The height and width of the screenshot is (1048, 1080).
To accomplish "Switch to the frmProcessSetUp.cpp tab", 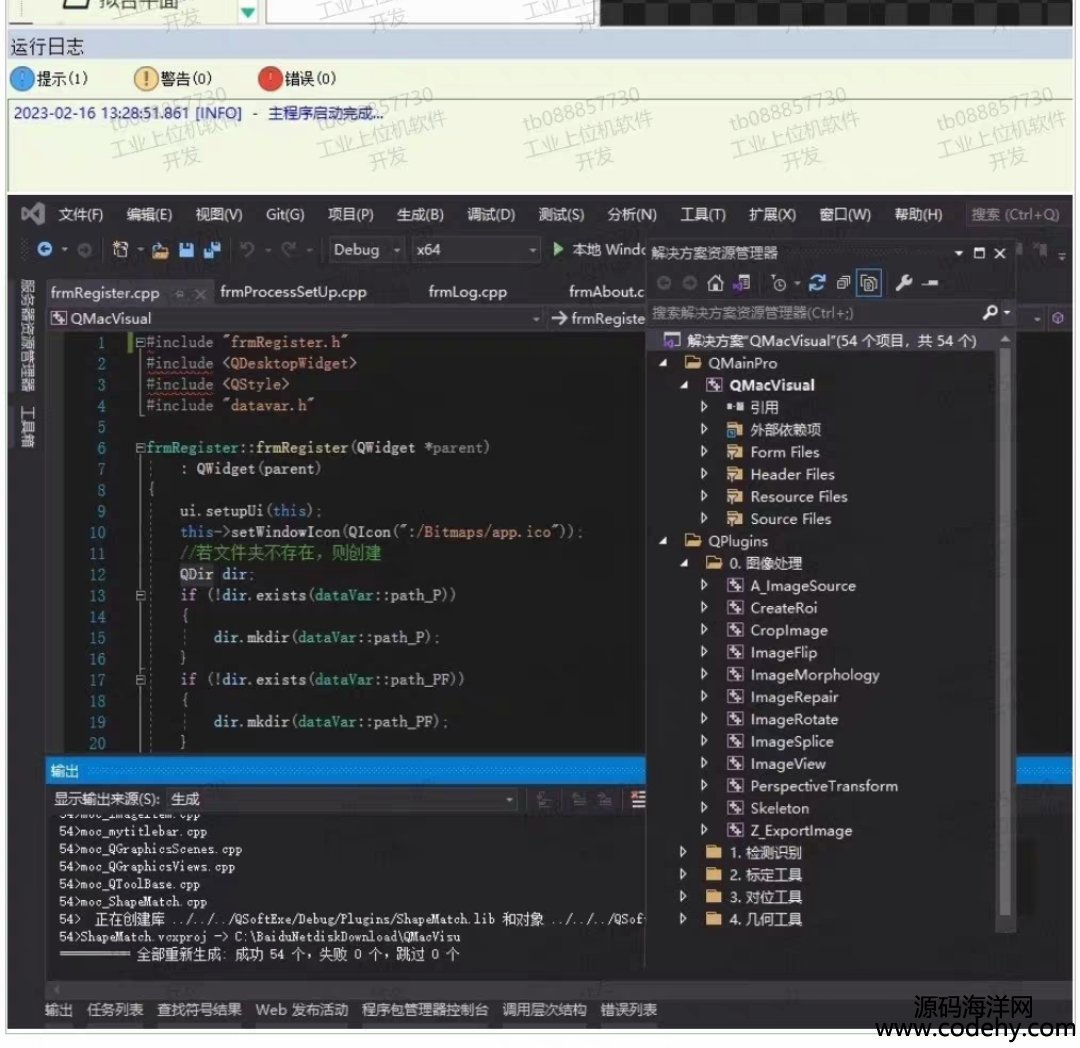I will (293, 292).
